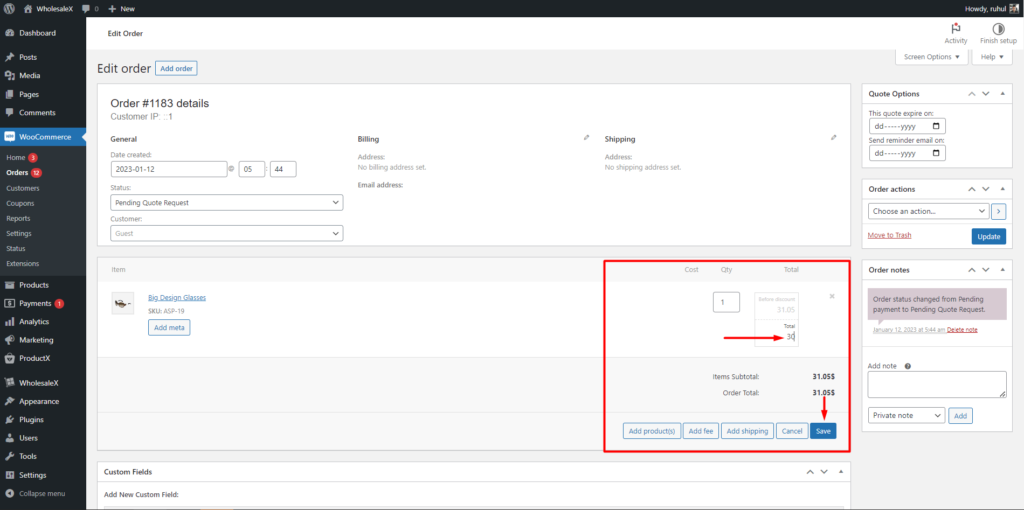Click the Add meta button
1024x510 pixels.
point(169,328)
